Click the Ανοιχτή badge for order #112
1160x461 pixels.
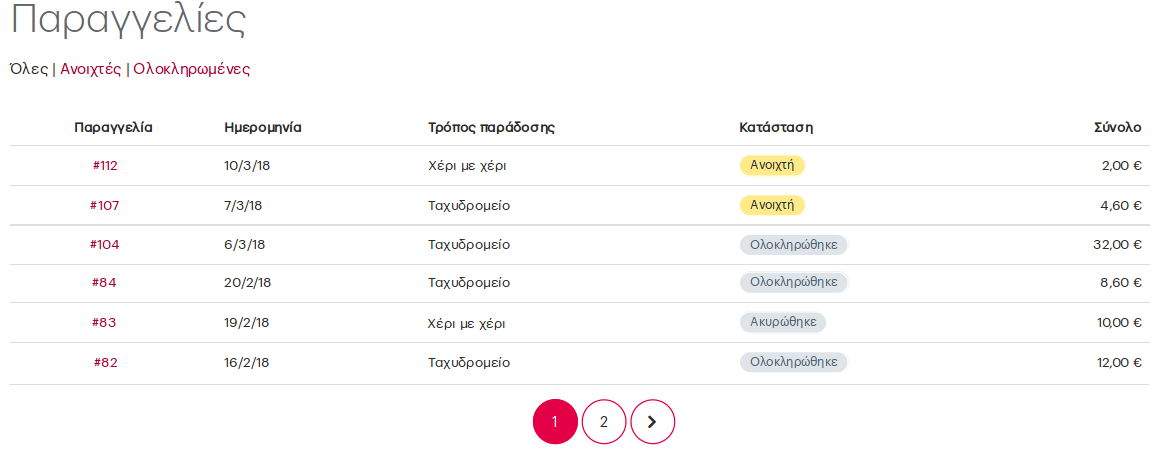(x=772, y=165)
